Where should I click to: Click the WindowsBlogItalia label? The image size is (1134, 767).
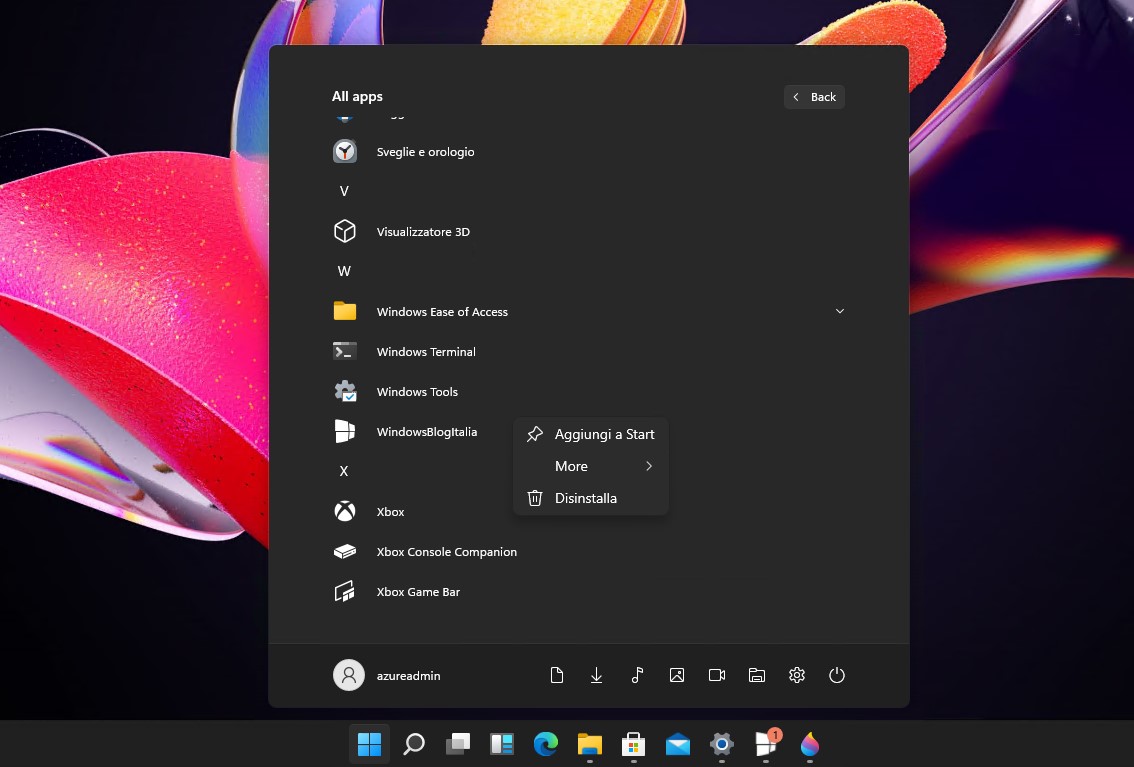pos(427,432)
